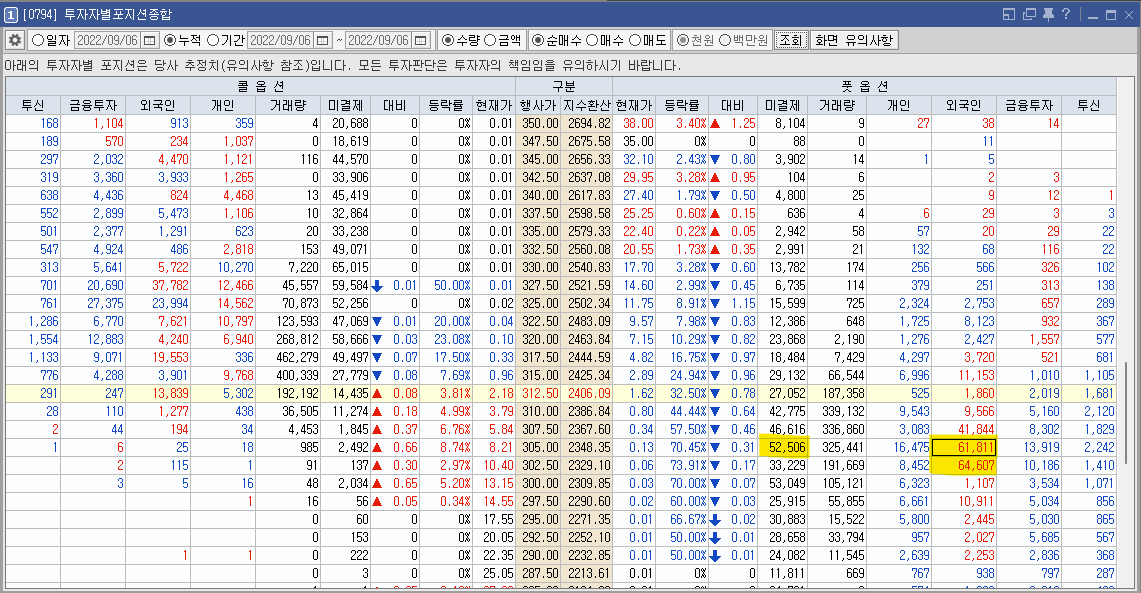
Task: Select the 수량 radio button
Action: tap(448, 40)
